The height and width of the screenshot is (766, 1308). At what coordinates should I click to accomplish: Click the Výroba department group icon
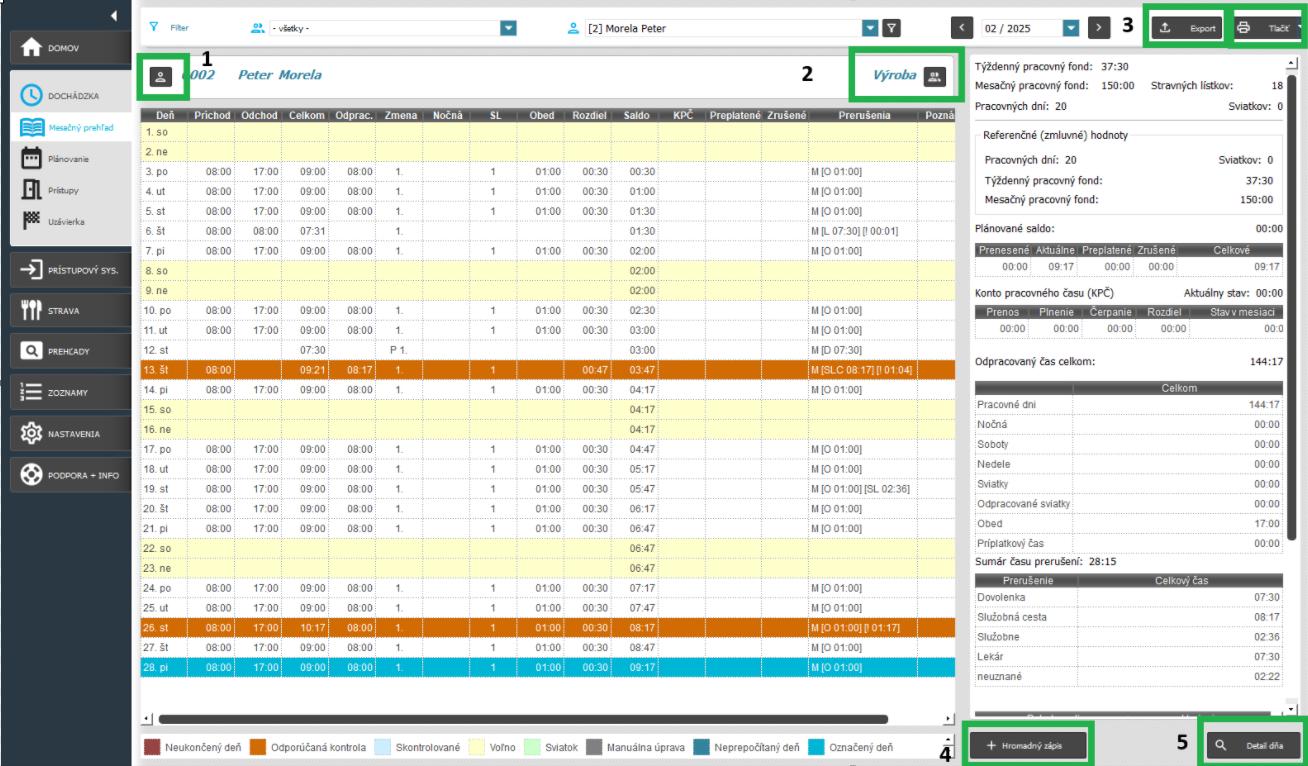[x=934, y=75]
